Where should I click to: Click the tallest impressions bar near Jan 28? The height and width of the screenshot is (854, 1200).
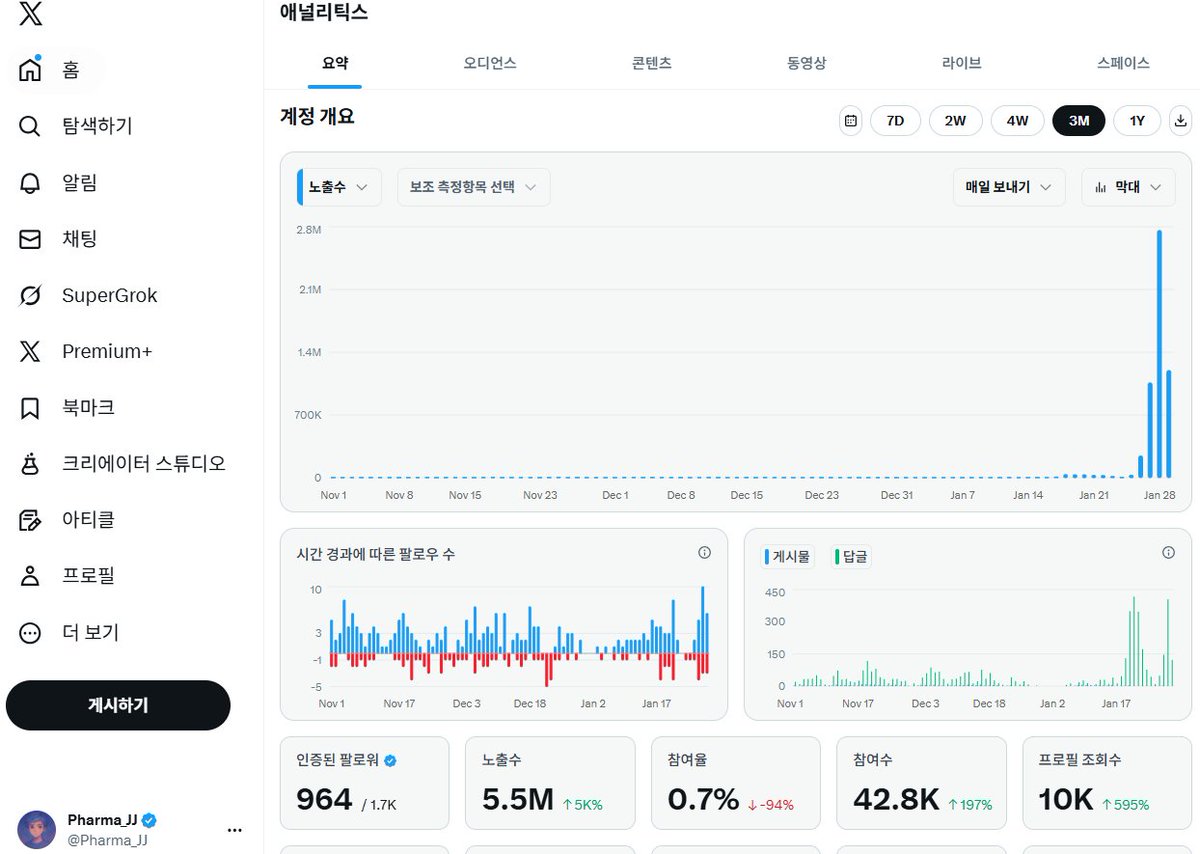coord(1159,354)
